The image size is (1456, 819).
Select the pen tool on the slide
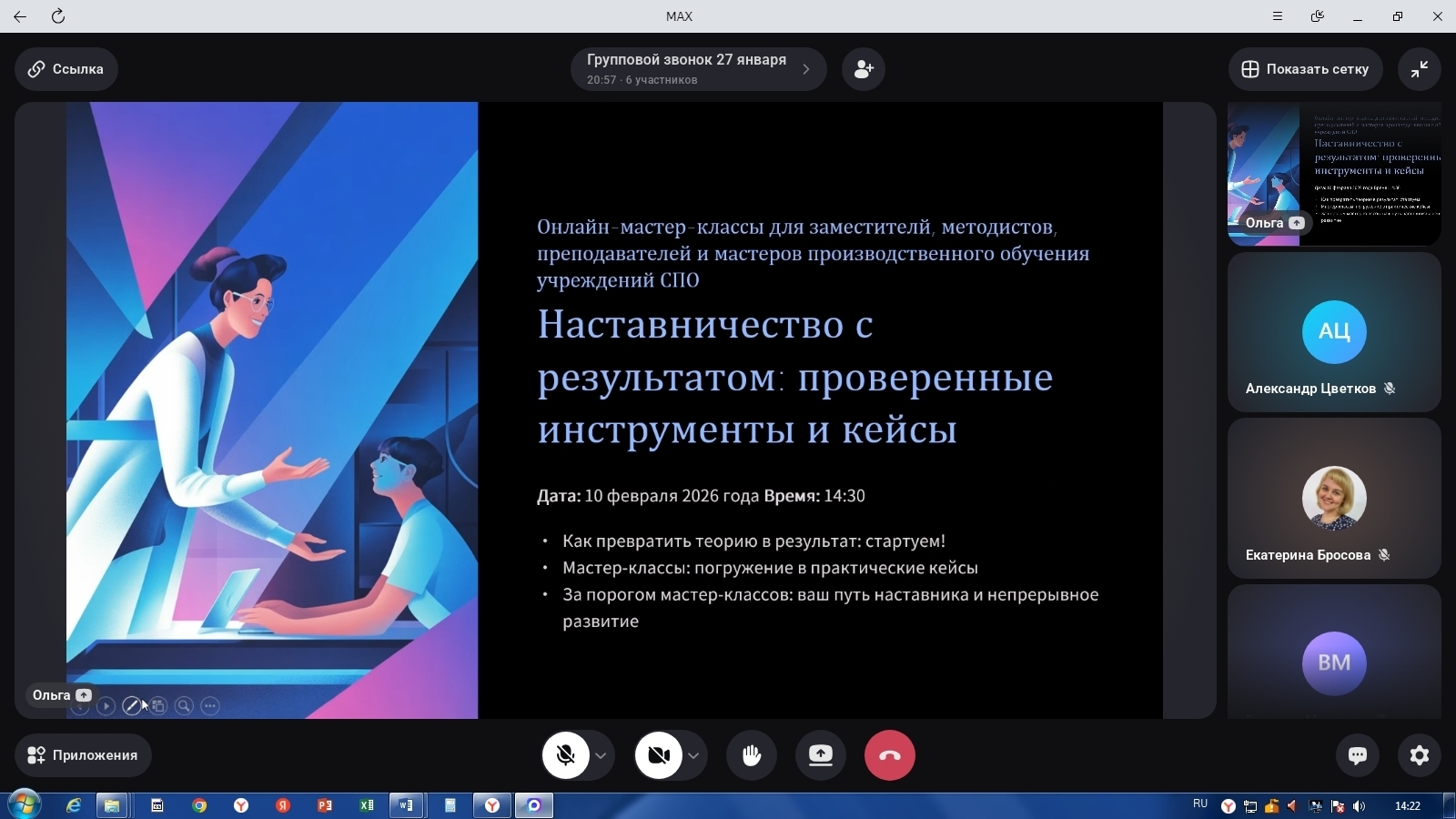pyautogui.click(x=132, y=706)
